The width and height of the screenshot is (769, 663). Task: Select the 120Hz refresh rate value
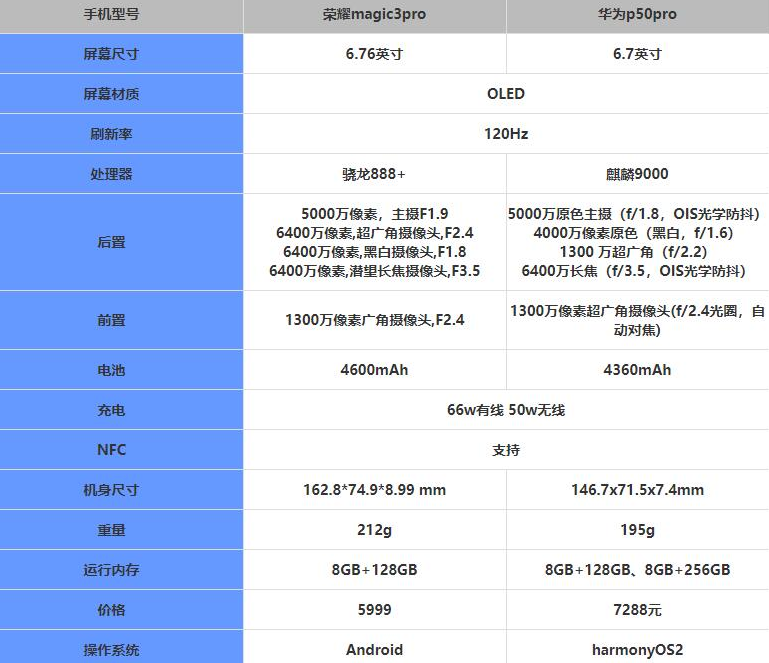point(505,134)
